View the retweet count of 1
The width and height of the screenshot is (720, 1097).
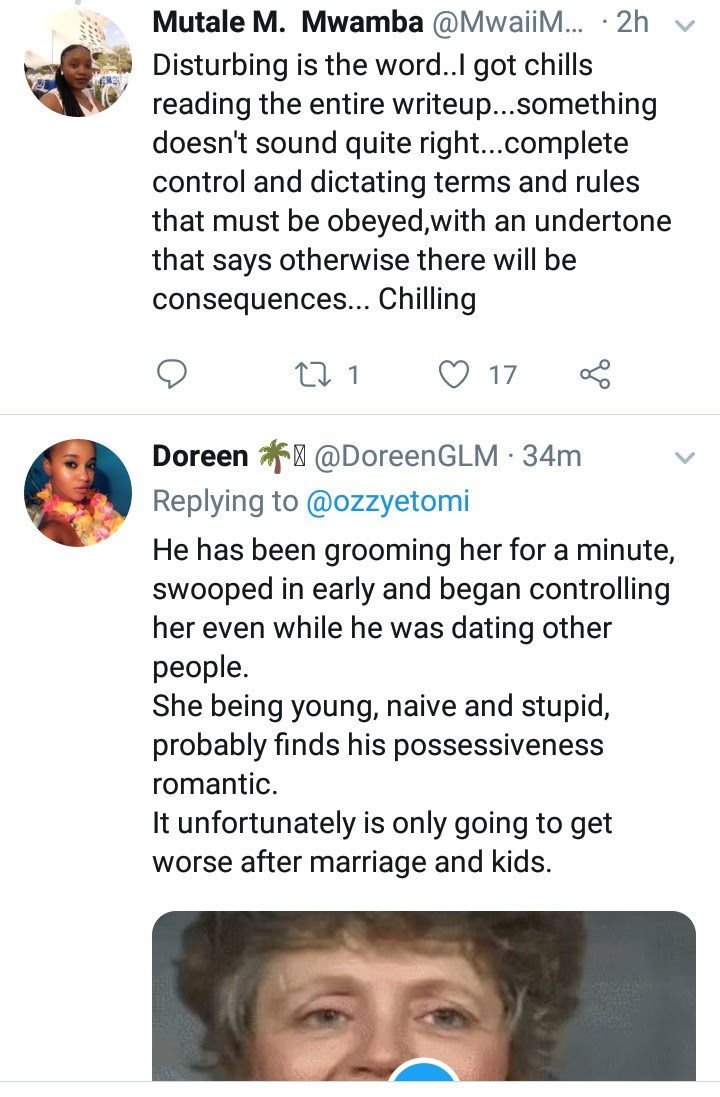coord(352,374)
